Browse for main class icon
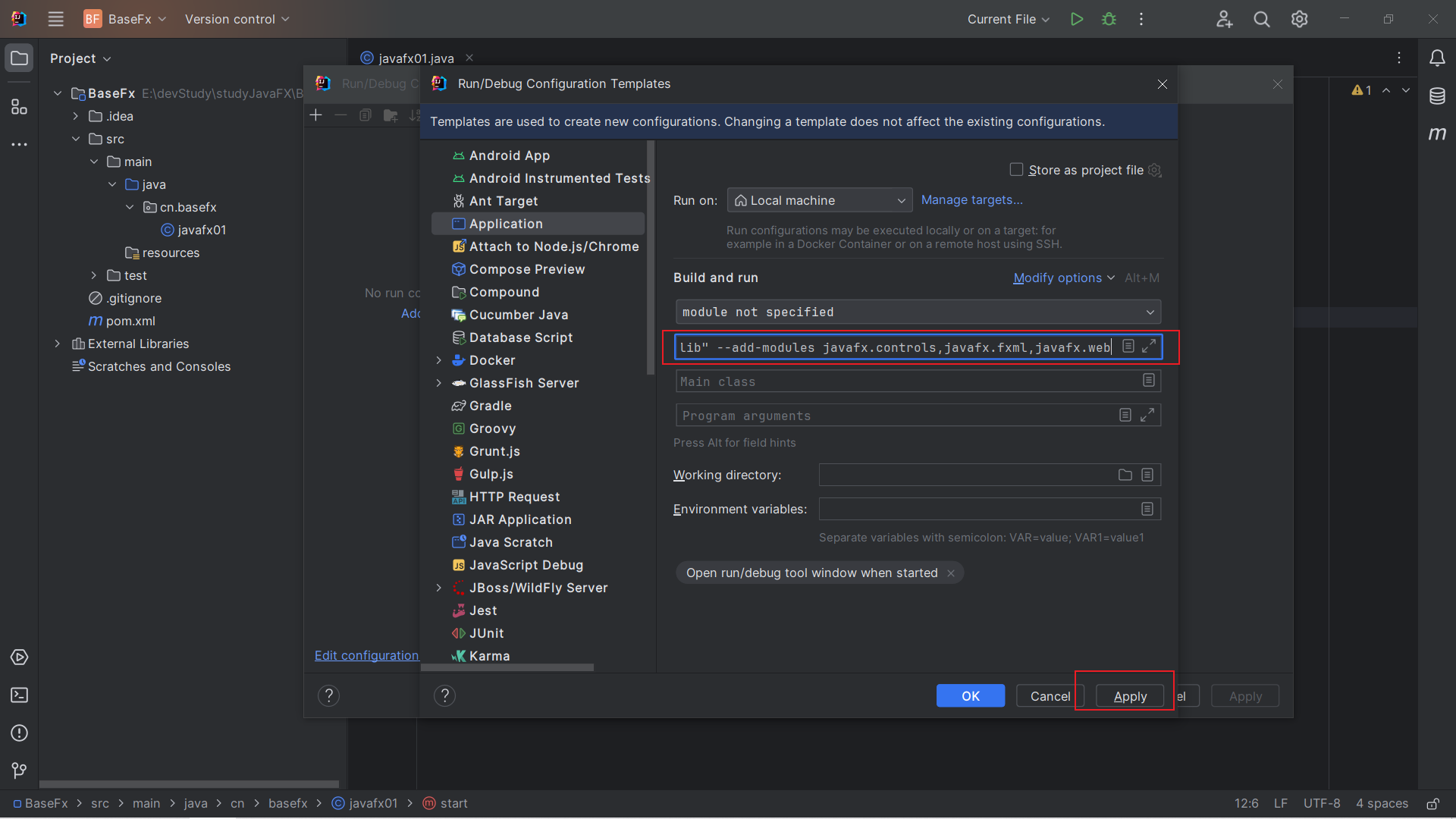 pos(1149,380)
